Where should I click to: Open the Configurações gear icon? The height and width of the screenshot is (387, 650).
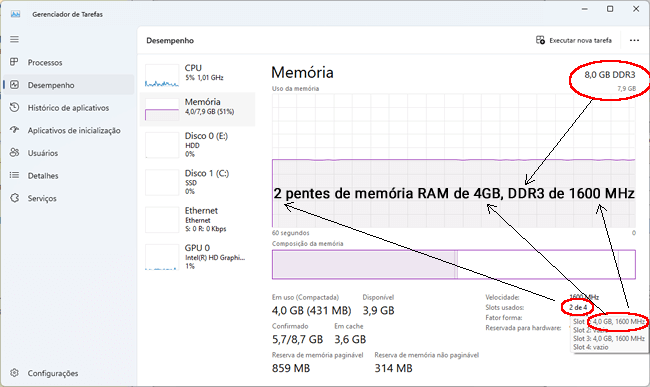15,373
